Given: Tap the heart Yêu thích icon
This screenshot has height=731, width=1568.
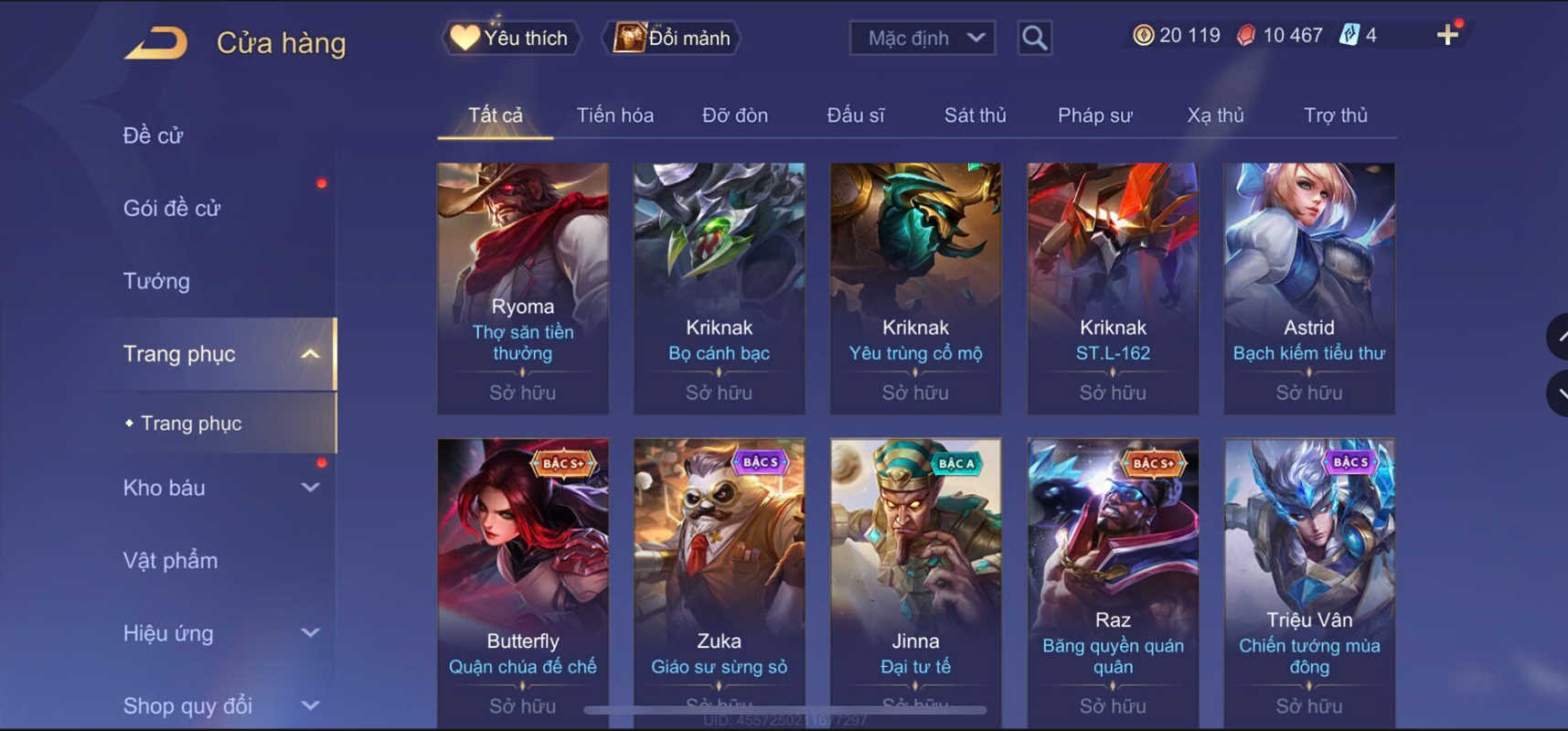Looking at the screenshot, I should pos(464,38).
